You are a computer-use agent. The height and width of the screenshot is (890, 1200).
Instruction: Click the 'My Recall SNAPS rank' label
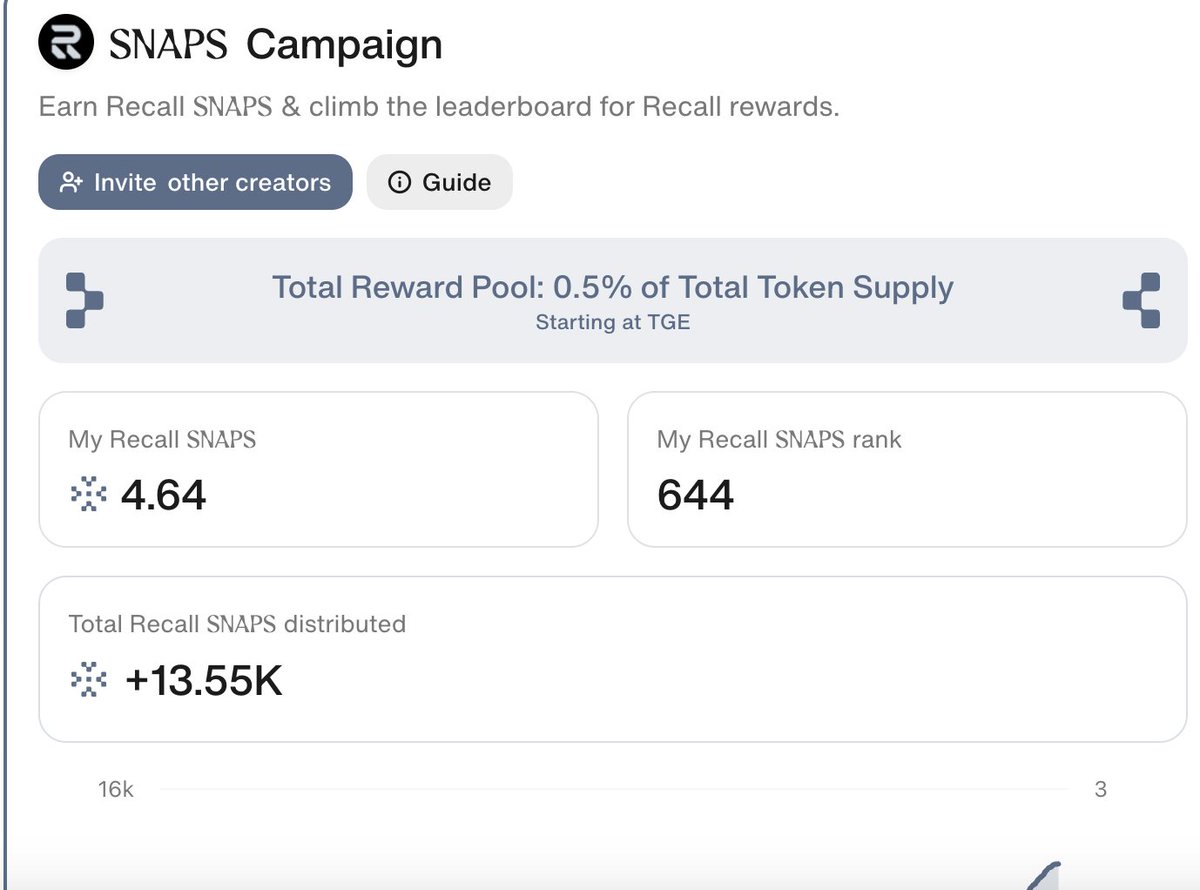[779, 439]
